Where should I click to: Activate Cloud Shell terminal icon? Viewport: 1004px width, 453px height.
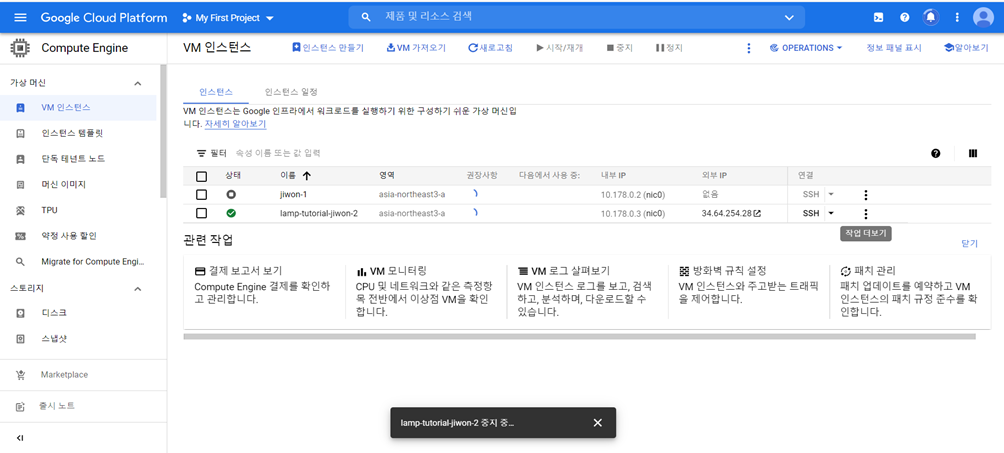click(x=878, y=17)
